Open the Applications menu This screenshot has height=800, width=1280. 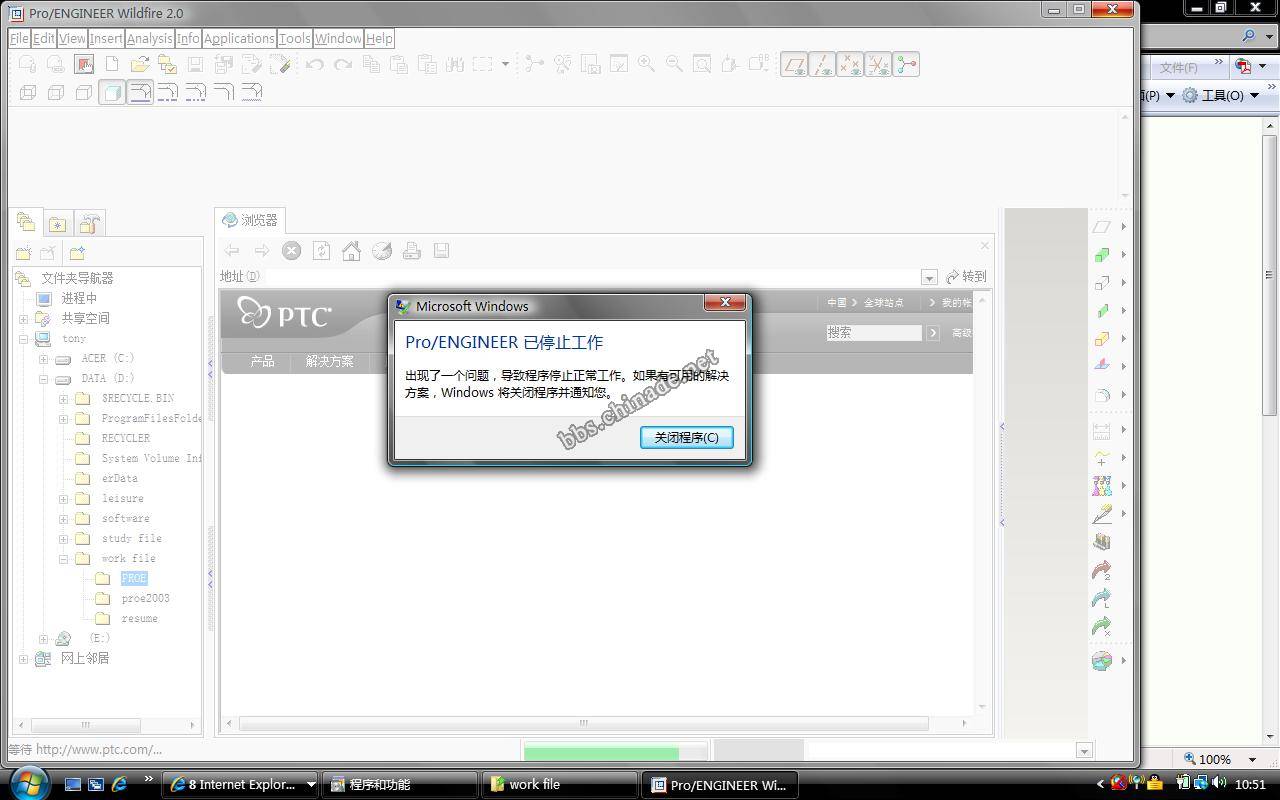tap(239, 38)
